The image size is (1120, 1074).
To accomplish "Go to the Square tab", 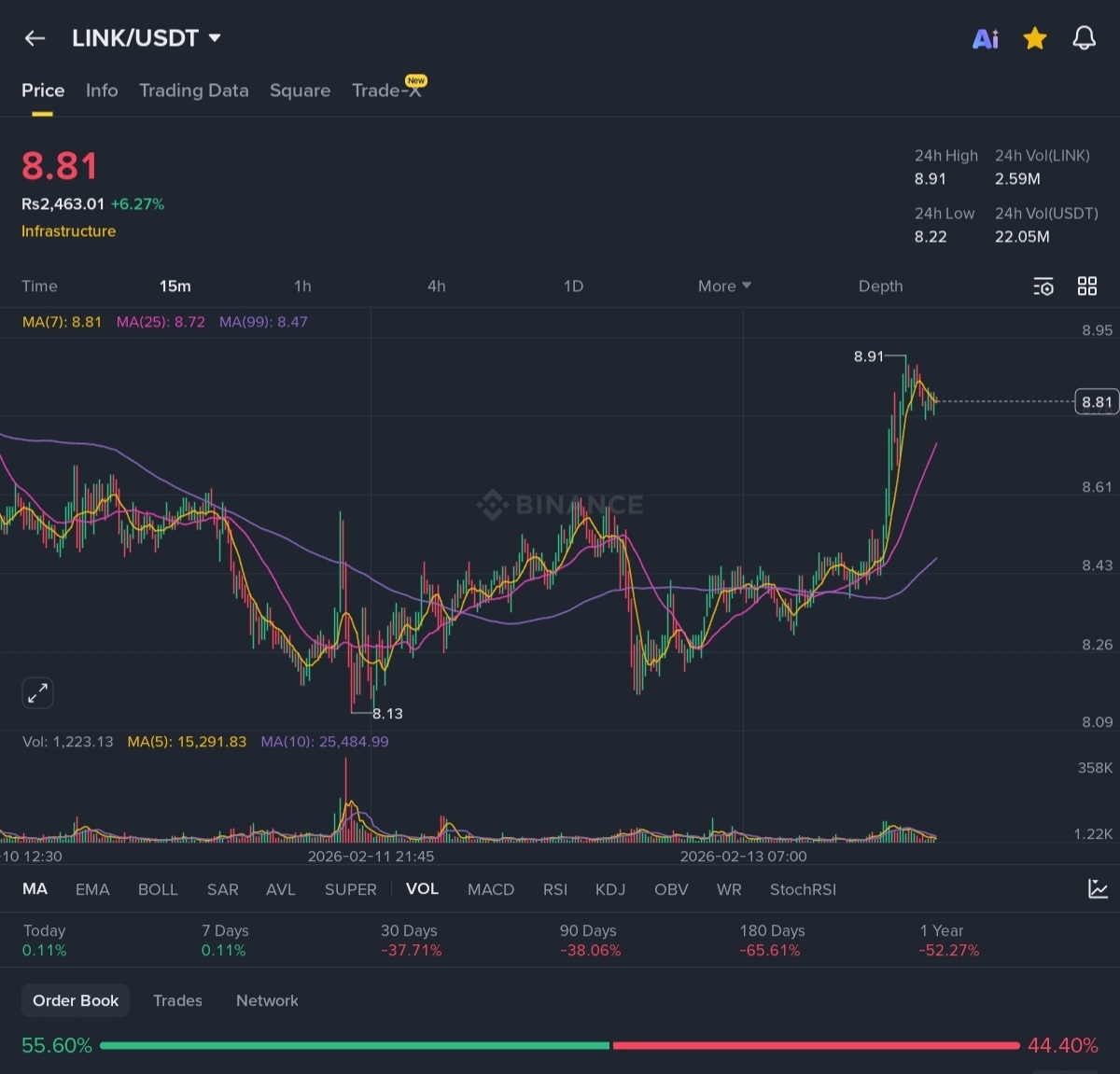I will [300, 91].
